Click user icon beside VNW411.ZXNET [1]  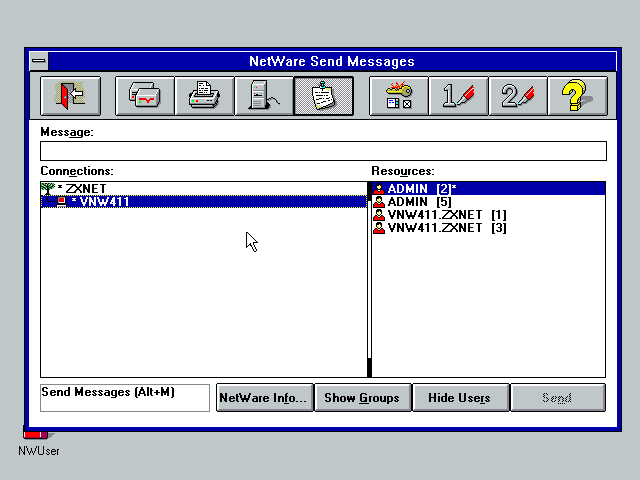[x=379, y=215]
